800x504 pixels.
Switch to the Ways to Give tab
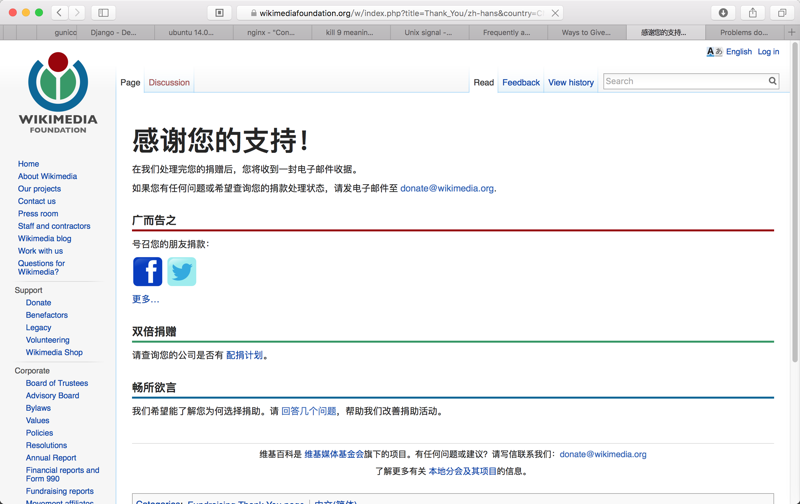point(586,32)
